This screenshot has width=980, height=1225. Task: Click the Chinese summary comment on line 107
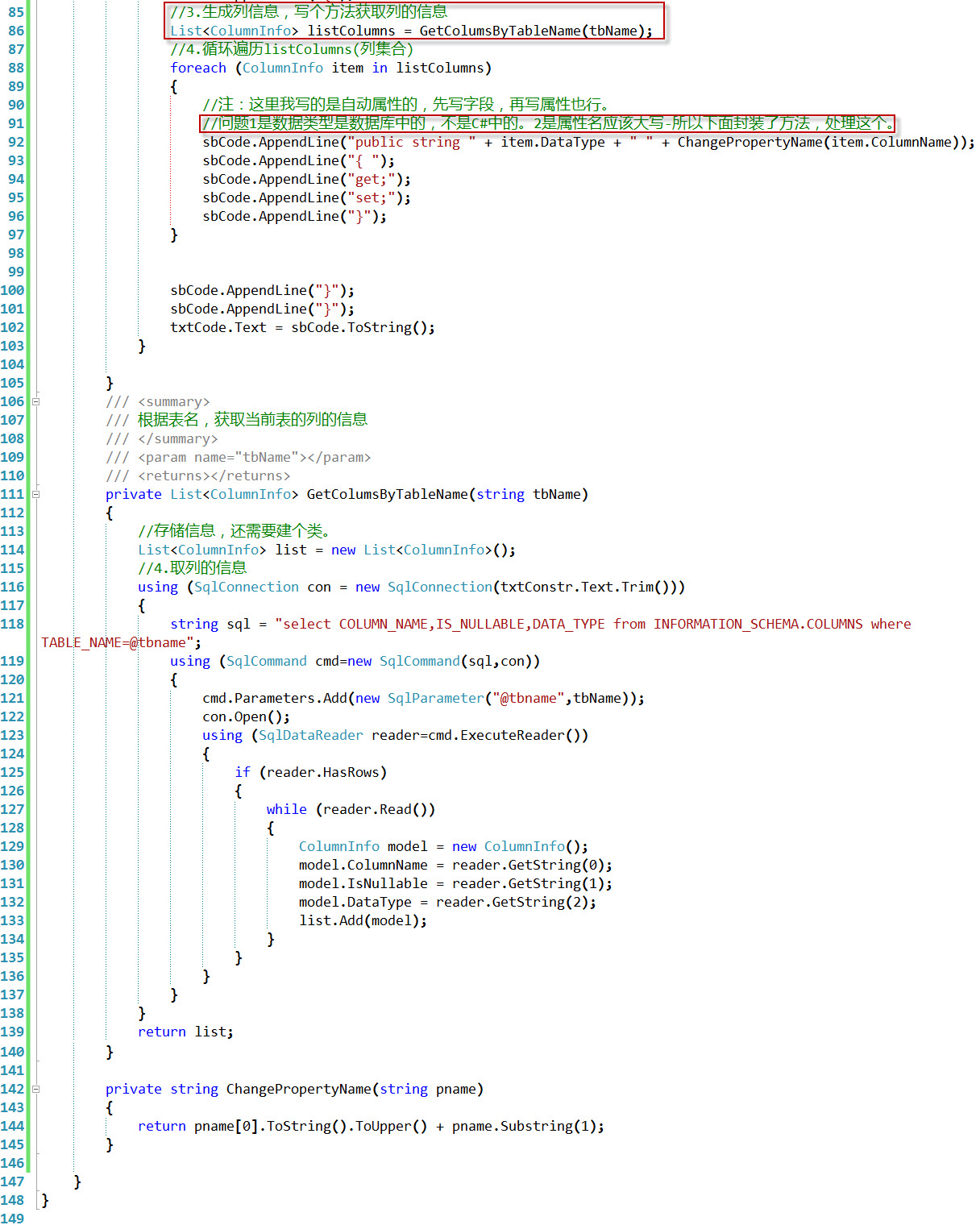click(x=252, y=419)
